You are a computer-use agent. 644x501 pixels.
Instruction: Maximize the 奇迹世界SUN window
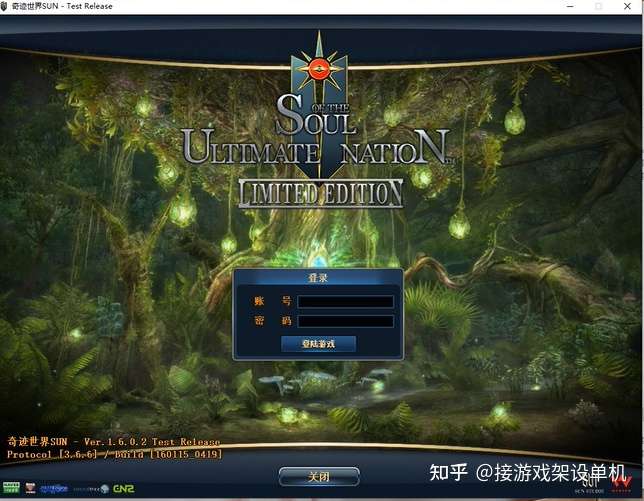tap(599, 6)
